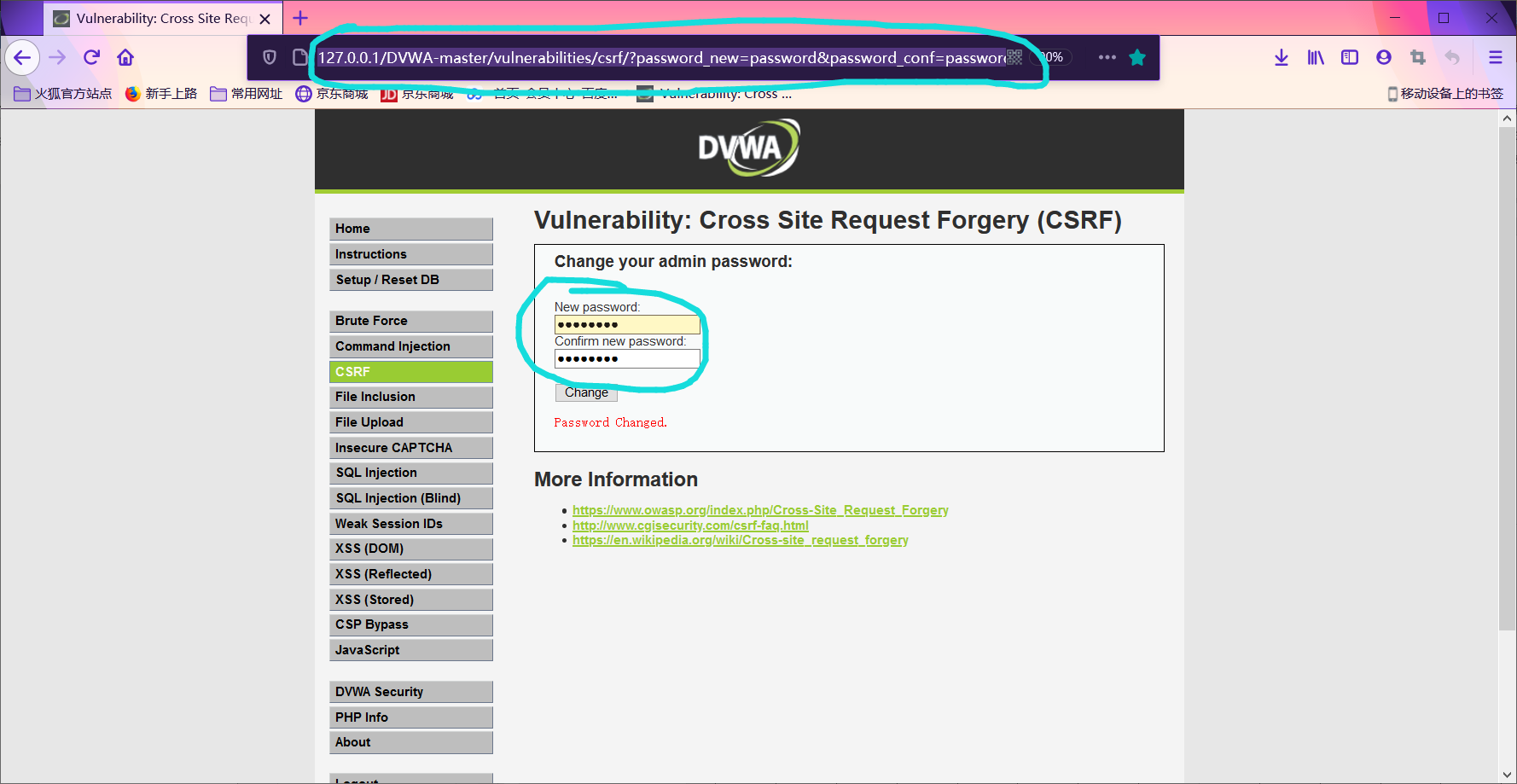Open Setup / Reset DB
The height and width of the screenshot is (784, 1517).
point(411,280)
